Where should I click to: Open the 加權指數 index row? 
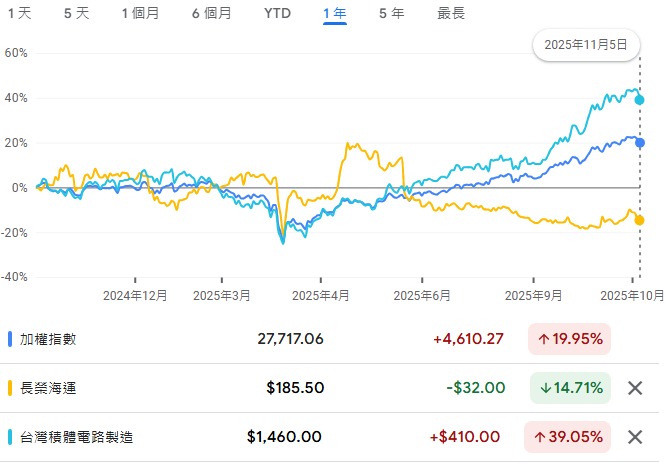tap(329, 339)
